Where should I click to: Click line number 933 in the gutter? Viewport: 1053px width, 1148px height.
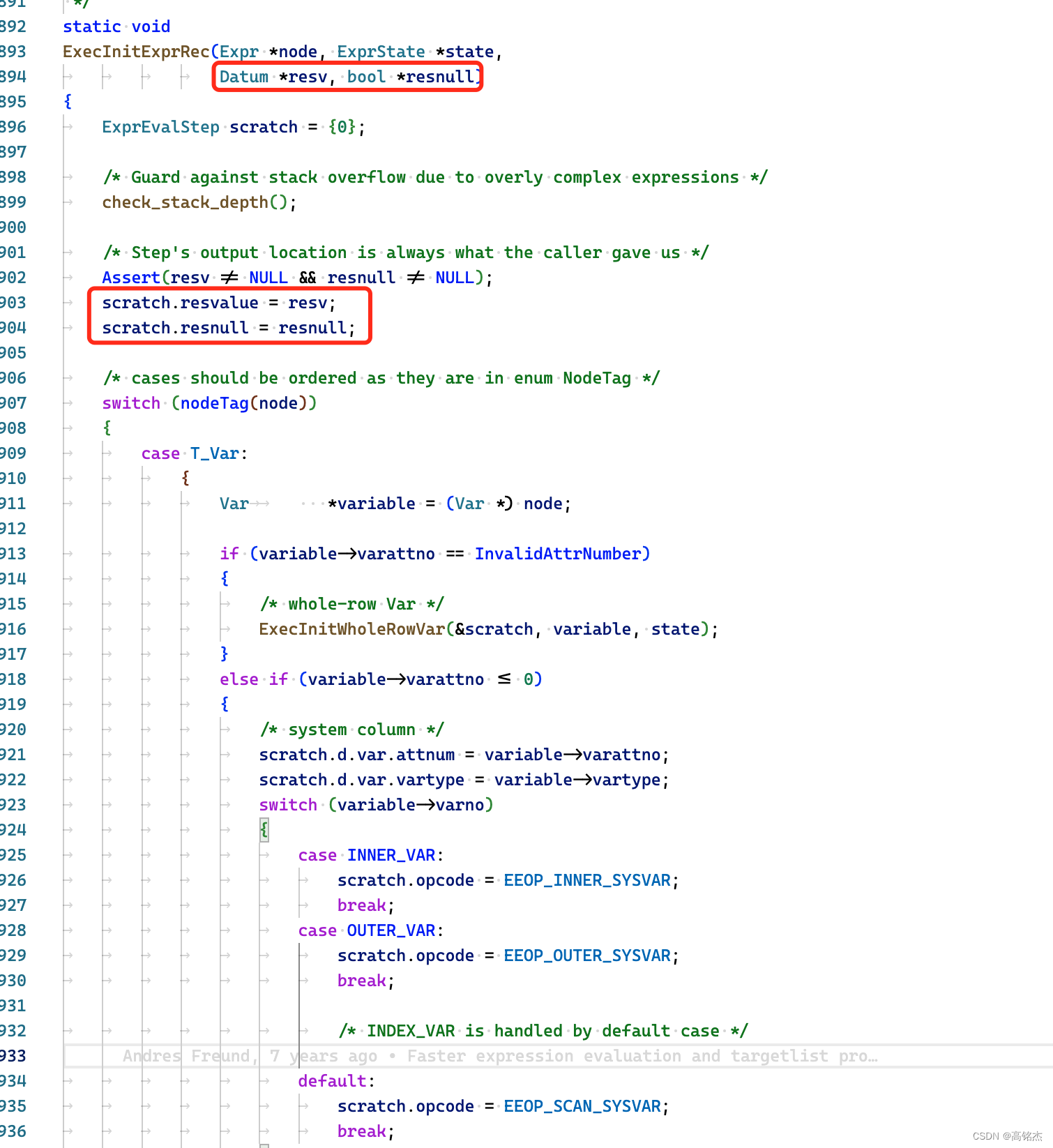tap(13, 1056)
